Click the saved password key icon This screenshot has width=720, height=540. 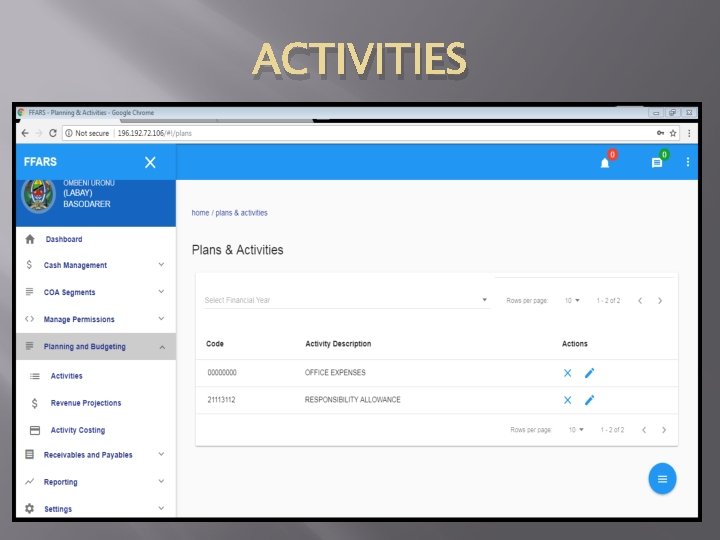coord(660,133)
